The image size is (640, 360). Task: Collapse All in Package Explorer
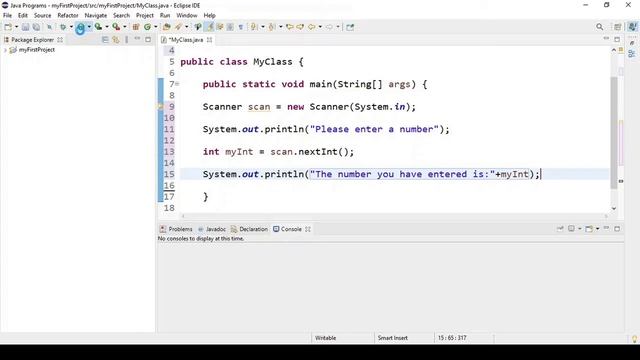click(x=105, y=40)
